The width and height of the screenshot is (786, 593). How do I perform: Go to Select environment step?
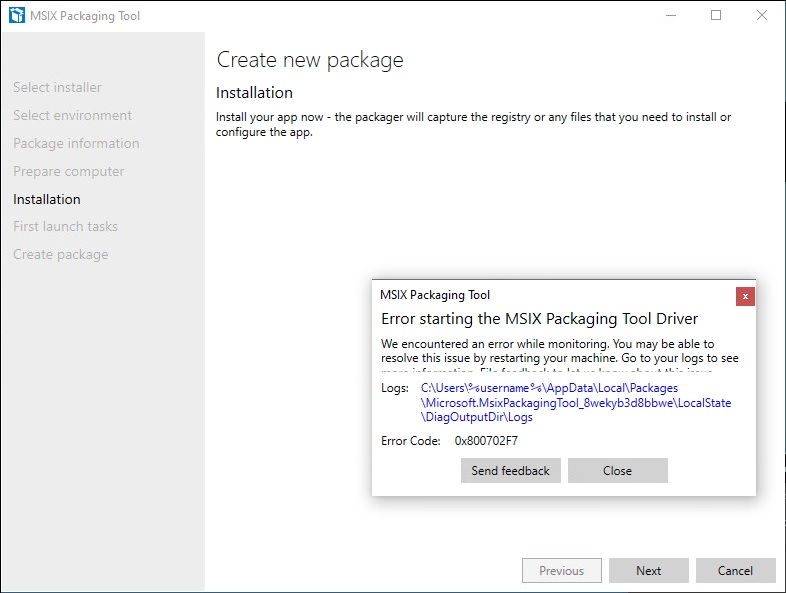pyautogui.click(x=72, y=115)
